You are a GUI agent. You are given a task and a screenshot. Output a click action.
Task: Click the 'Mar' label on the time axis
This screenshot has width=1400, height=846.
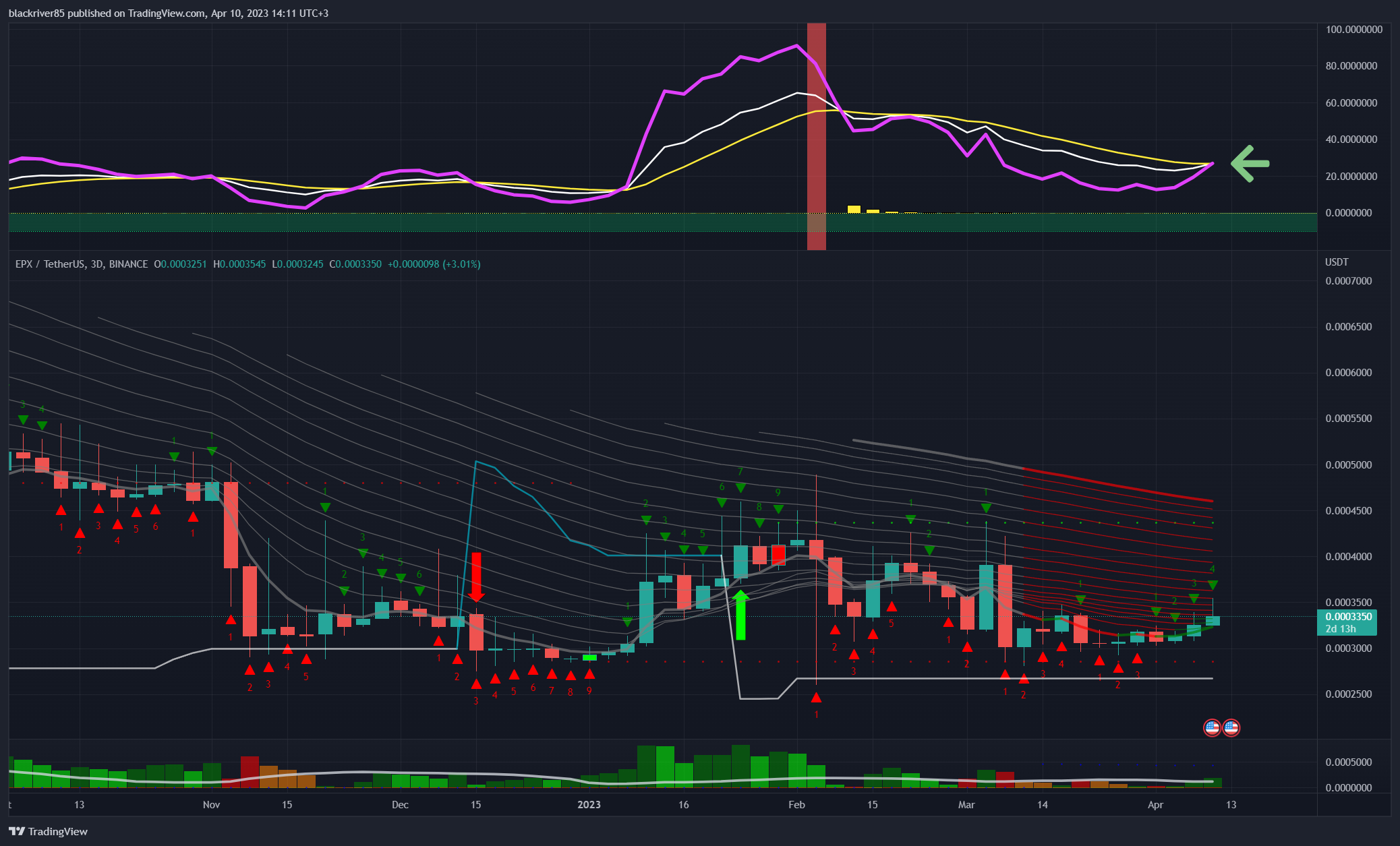pyautogui.click(x=966, y=805)
